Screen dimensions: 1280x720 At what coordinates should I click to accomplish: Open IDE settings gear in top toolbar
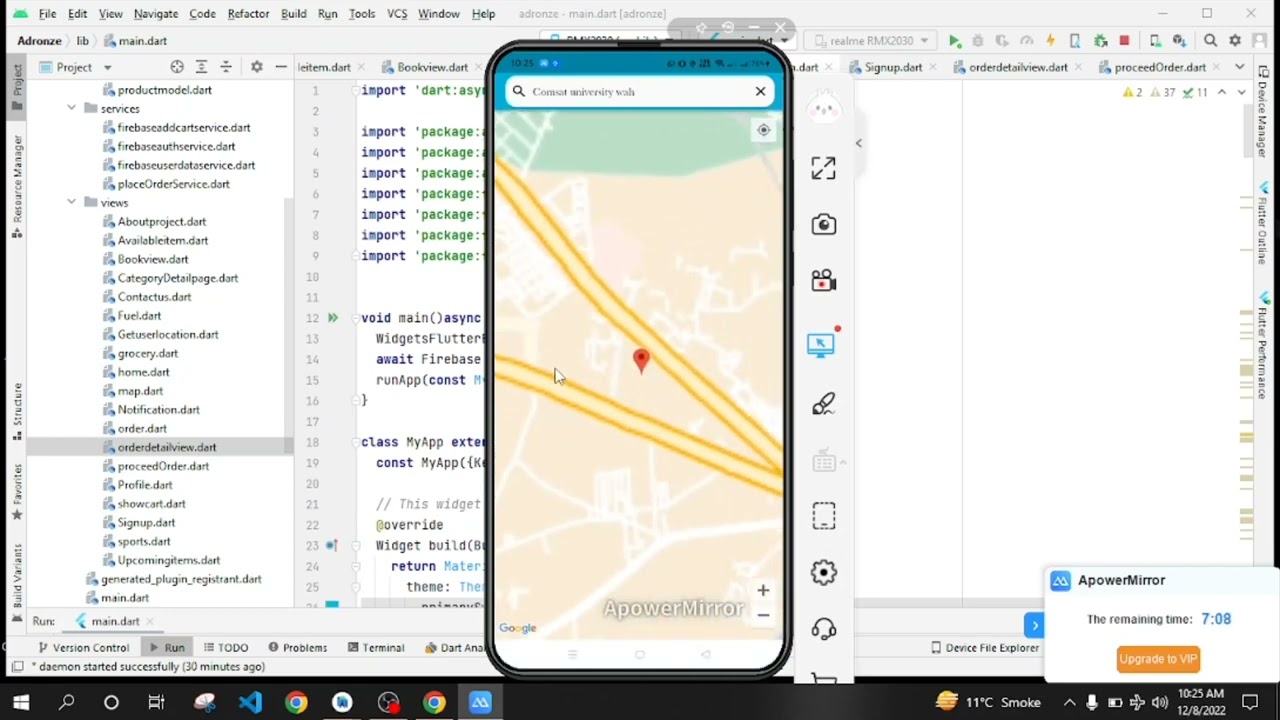(x=1235, y=41)
